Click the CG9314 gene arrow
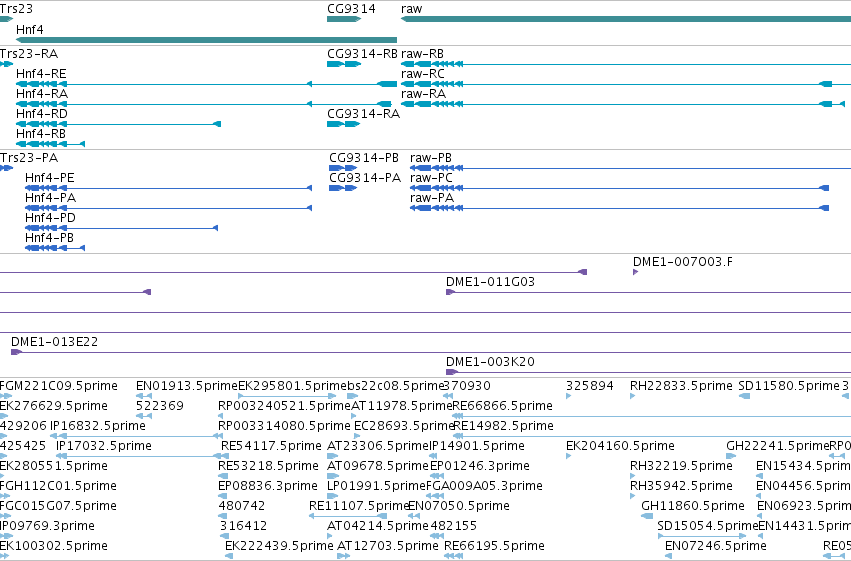Screen dimensions: 851x561 point(344,19)
